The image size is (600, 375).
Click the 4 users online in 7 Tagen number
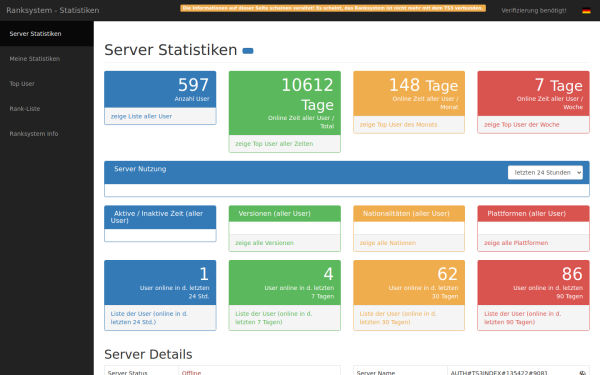329,274
